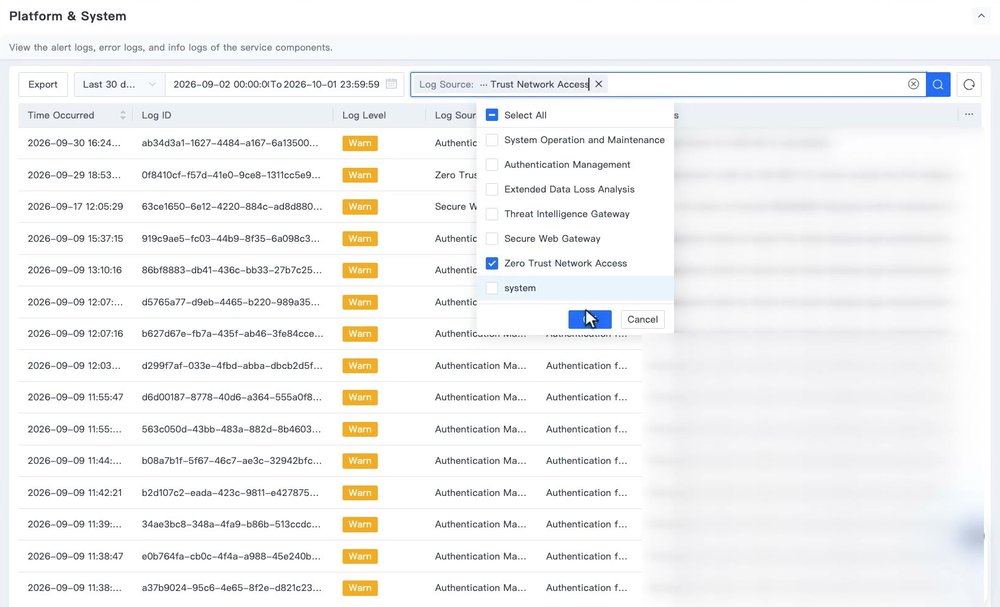Toggle the Select All checkbox
The height and width of the screenshot is (607, 1000).
coord(492,115)
